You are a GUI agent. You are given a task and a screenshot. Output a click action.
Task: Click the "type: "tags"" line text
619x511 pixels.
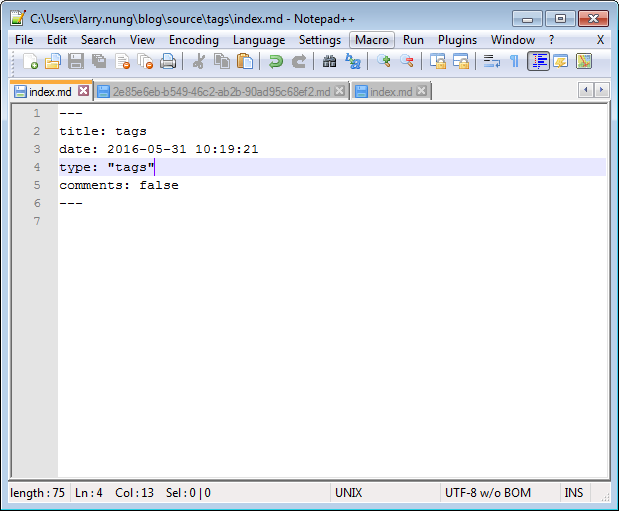(x=107, y=167)
